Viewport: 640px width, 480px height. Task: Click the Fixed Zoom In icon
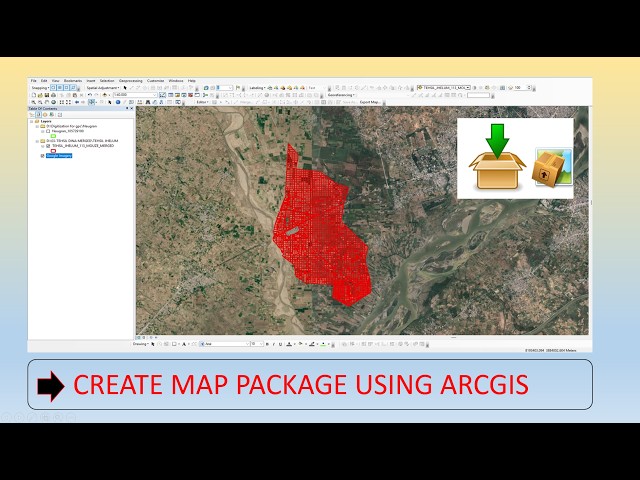click(62, 102)
